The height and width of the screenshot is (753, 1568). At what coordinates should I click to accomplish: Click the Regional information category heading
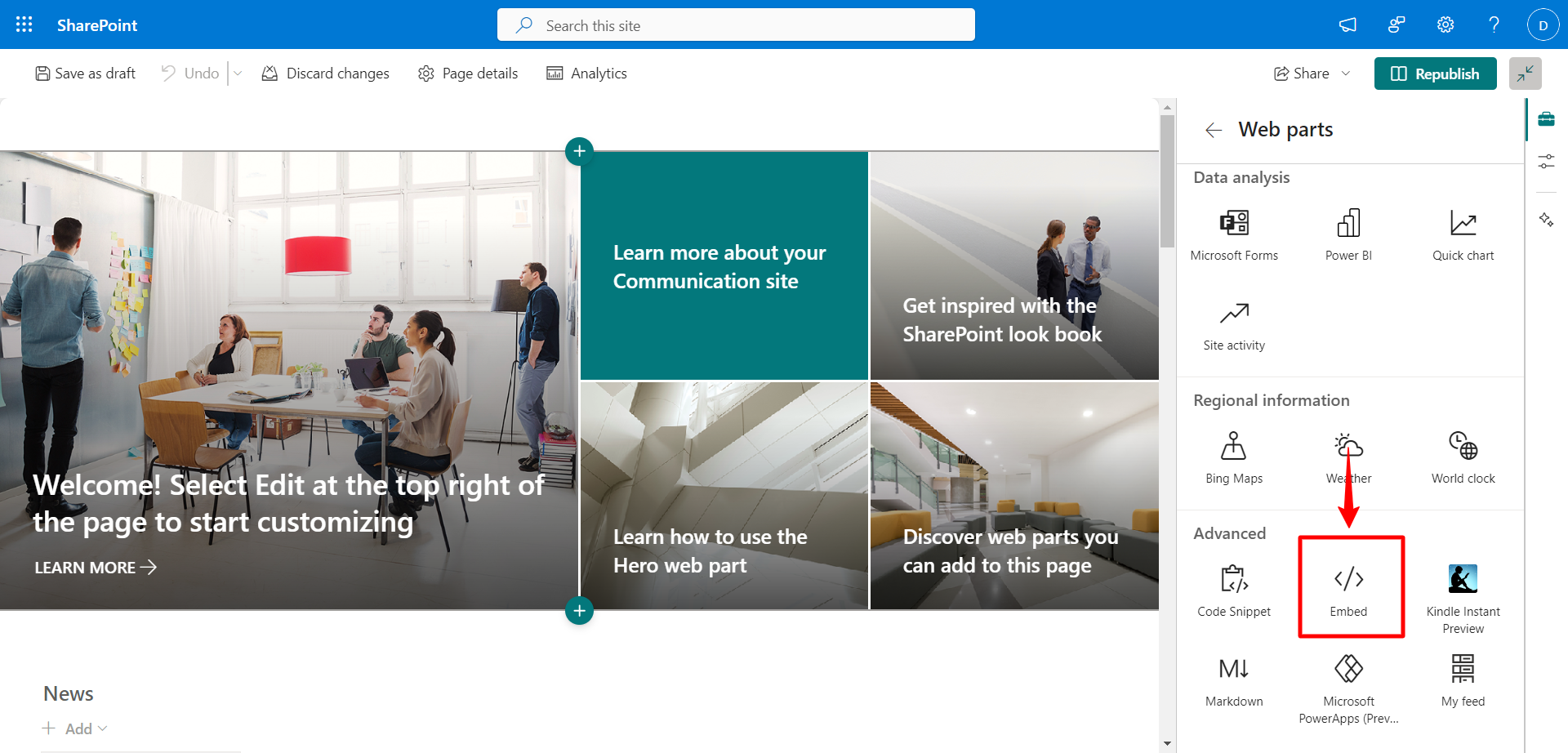click(x=1271, y=400)
